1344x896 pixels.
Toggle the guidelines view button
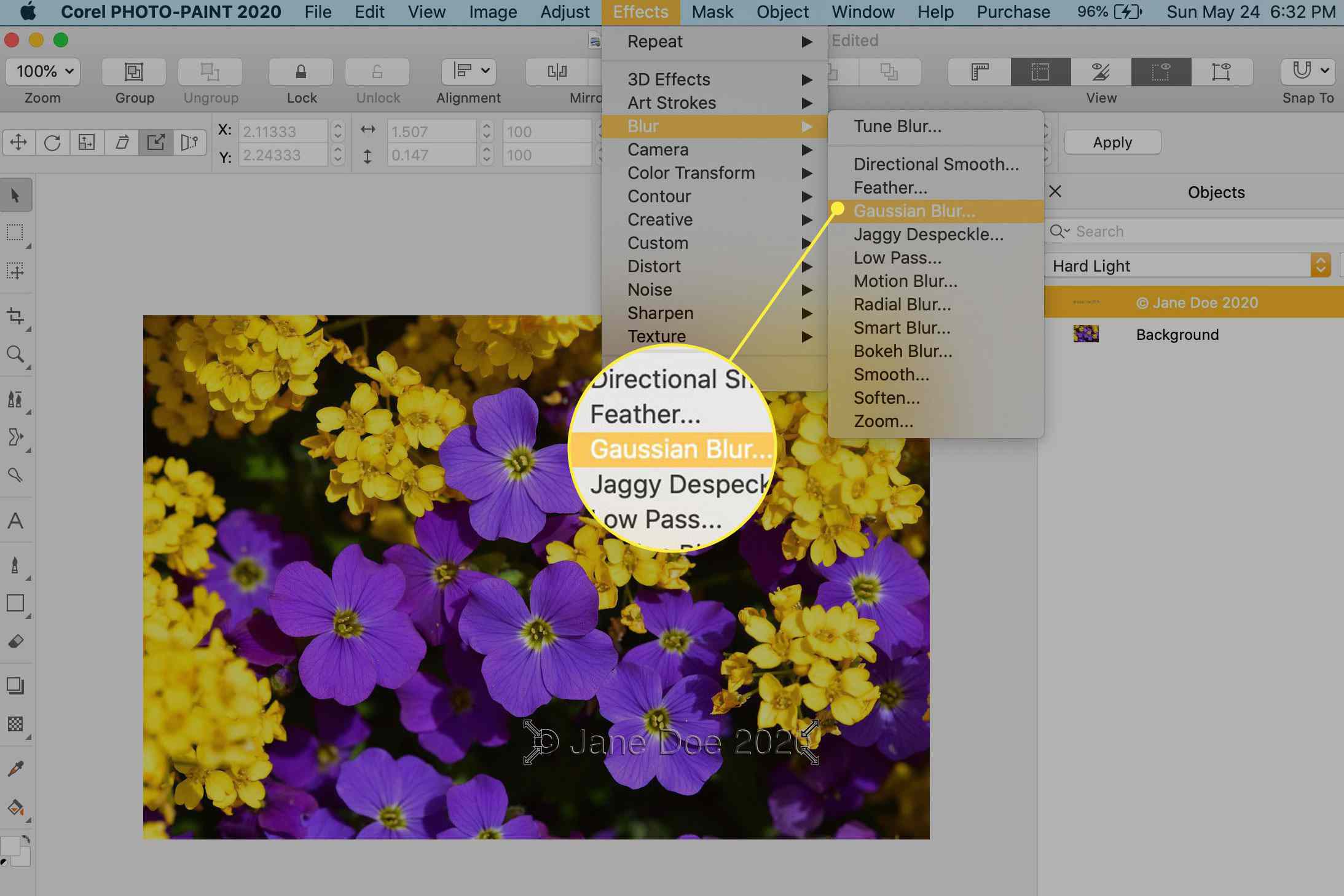(1040, 72)
